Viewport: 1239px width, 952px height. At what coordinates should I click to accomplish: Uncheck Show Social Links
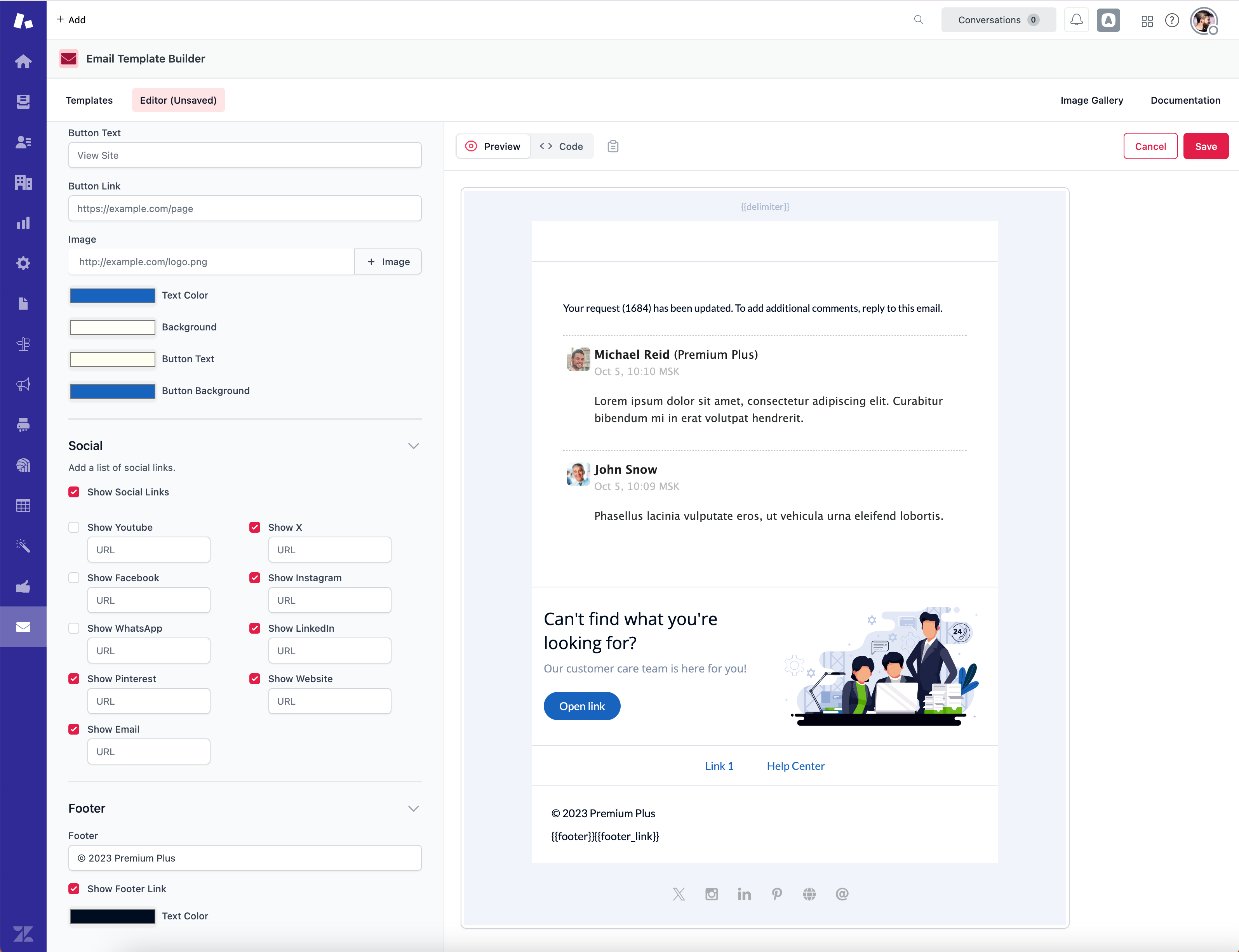74,492
